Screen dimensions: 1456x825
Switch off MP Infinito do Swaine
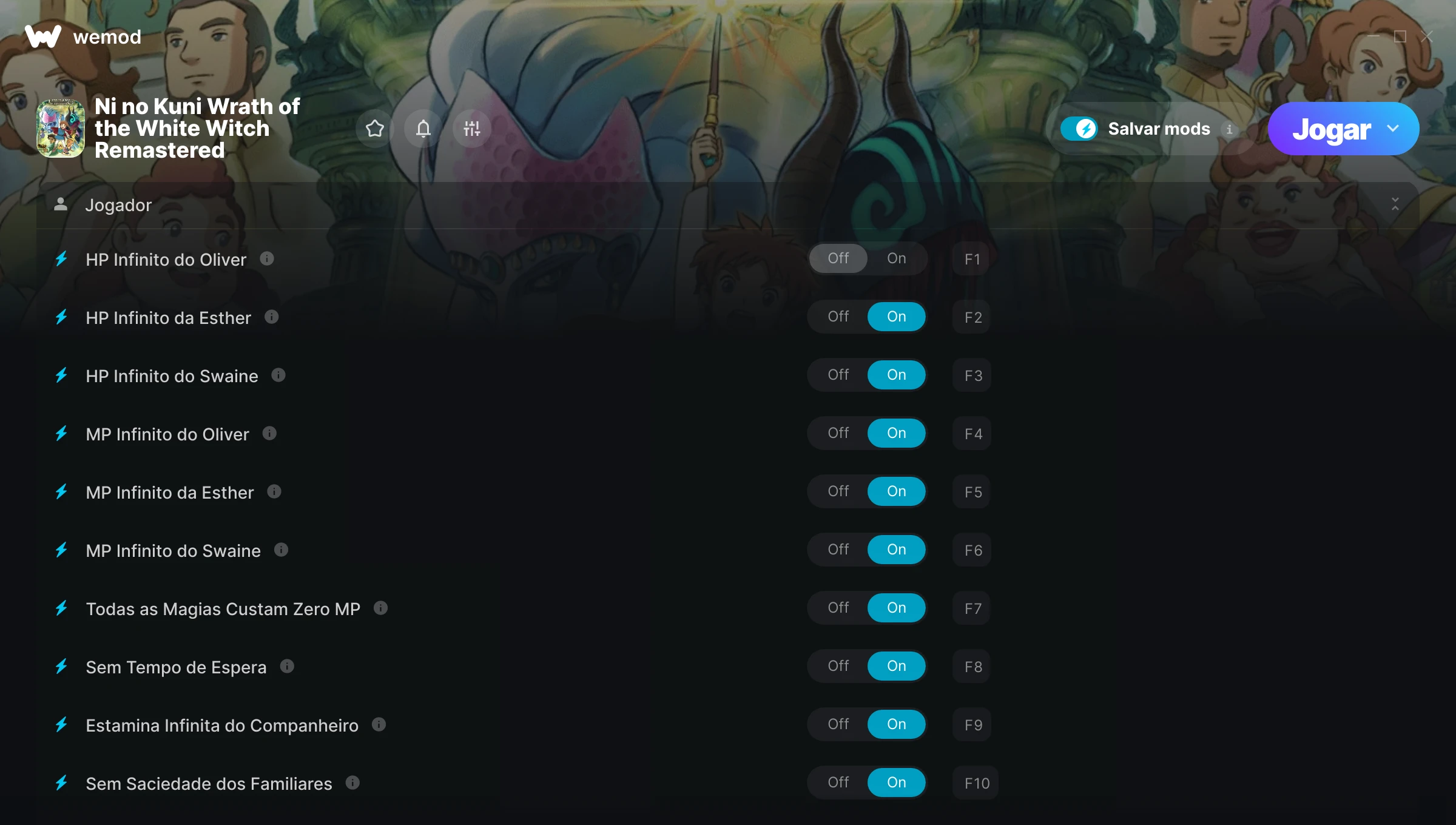pyautogui.click(x=838, y=550)
